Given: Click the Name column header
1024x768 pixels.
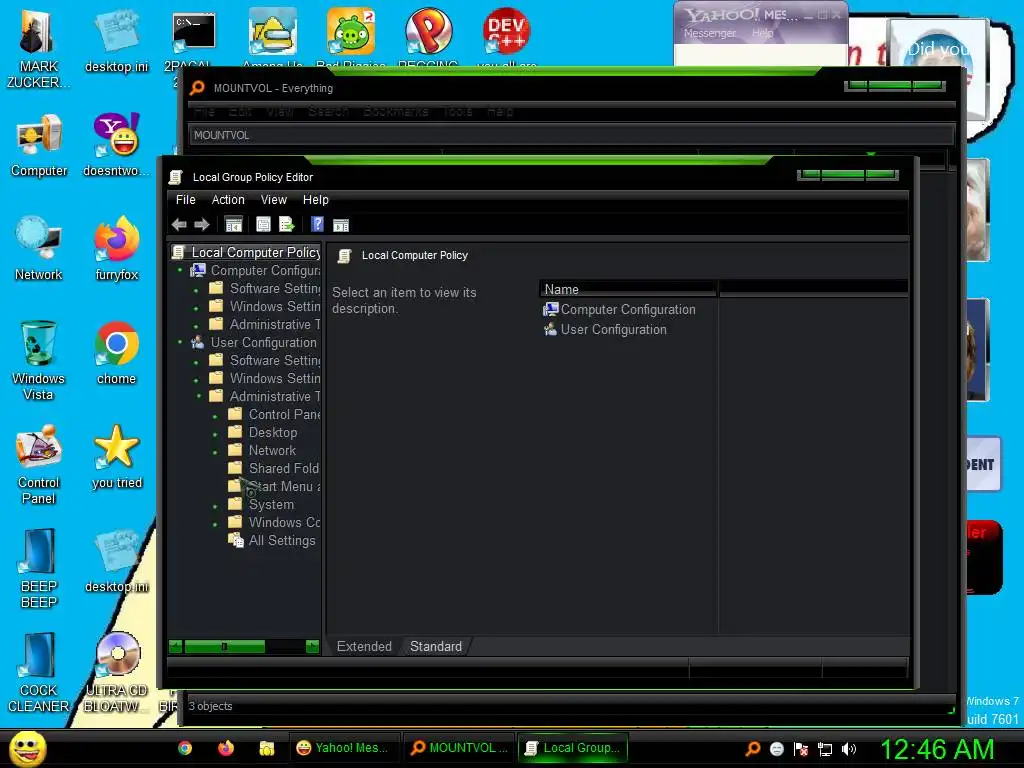Looking at the screenshot, I should coord(628,289).
